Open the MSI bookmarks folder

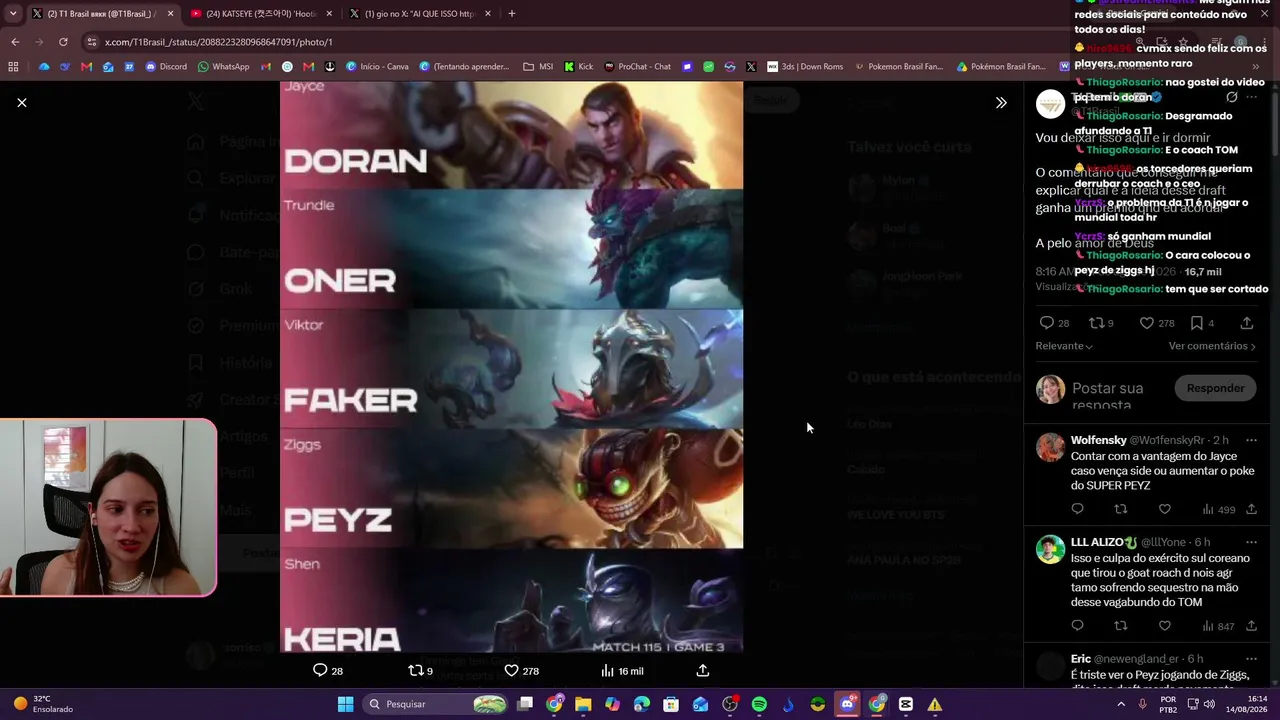pyautogui.click(x=538, y=67)
